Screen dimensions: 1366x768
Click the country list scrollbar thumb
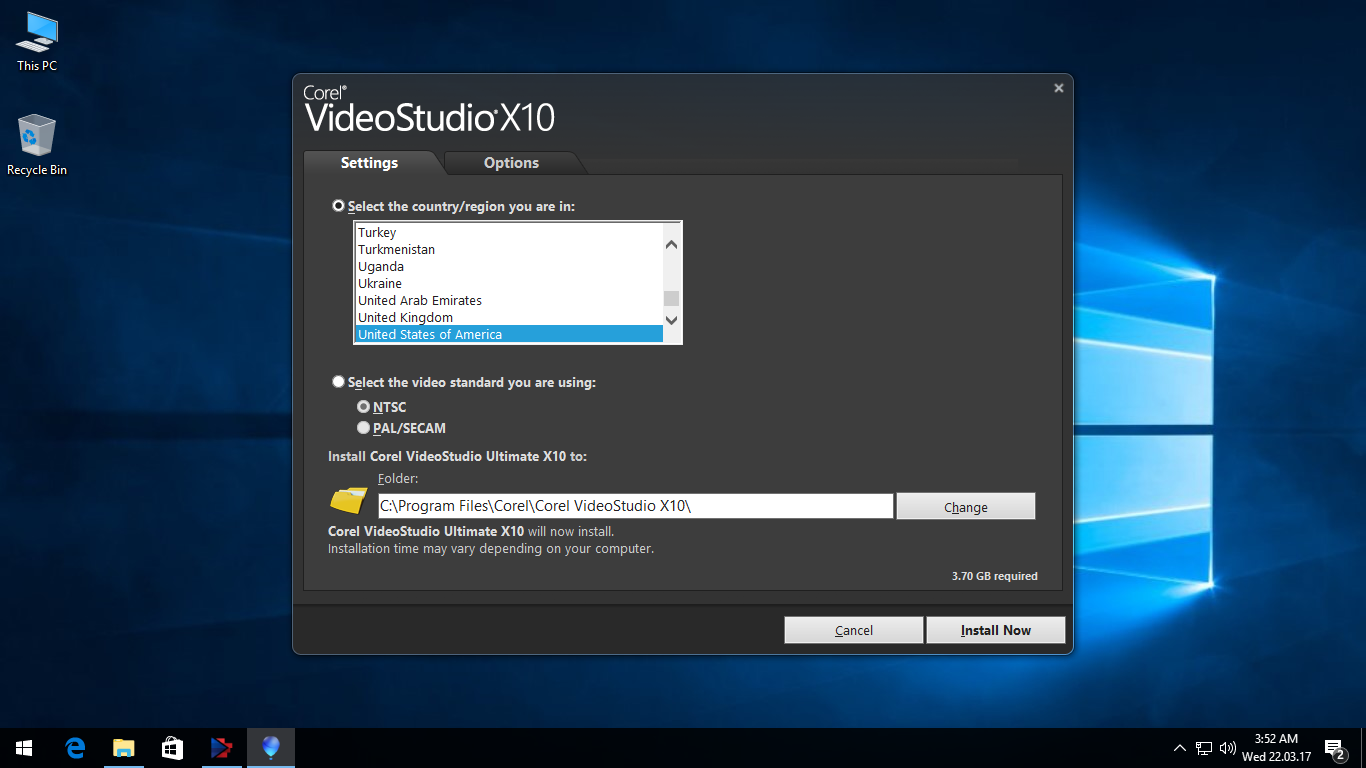point(672,298)
